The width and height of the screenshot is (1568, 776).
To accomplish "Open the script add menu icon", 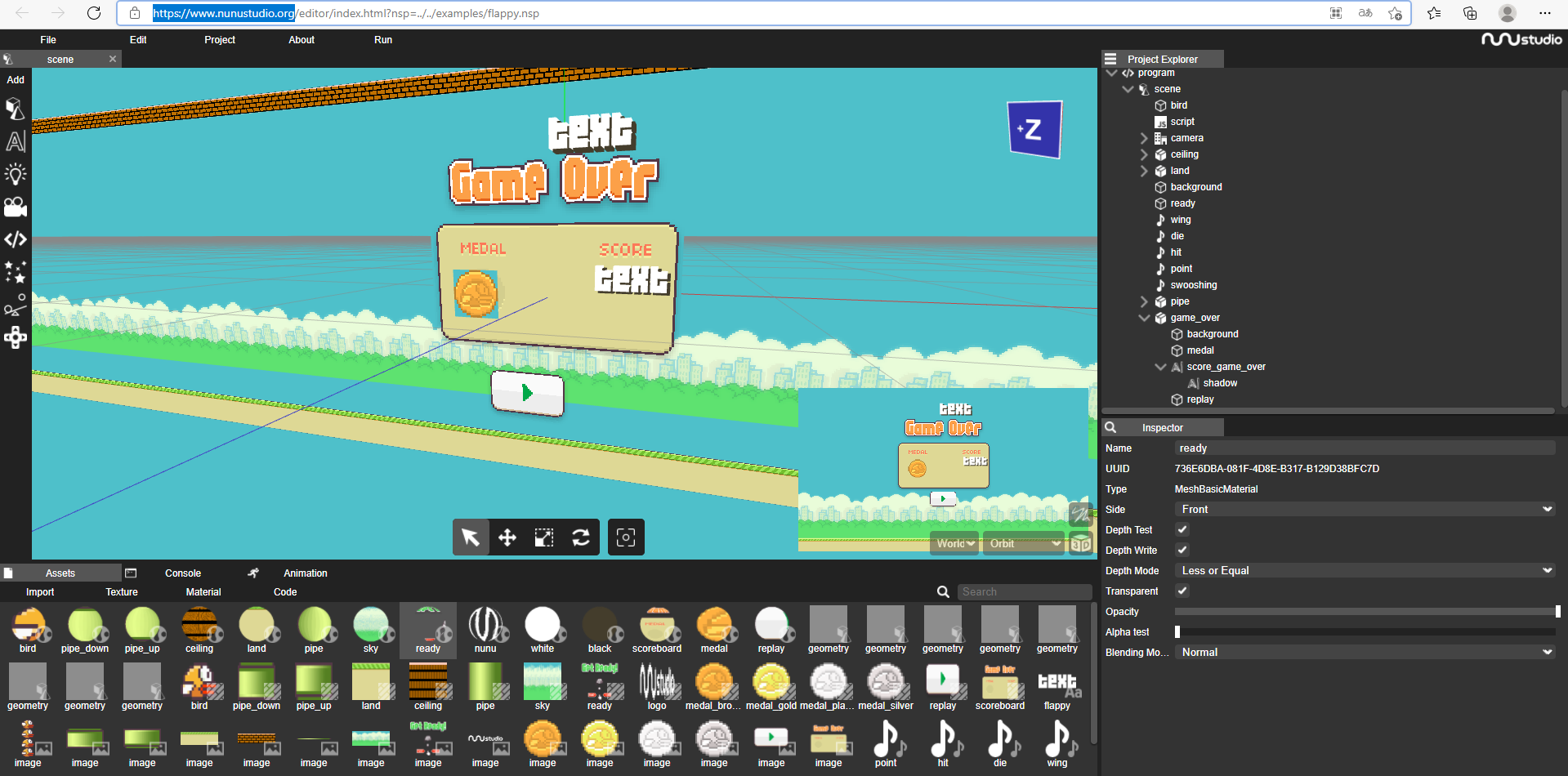I will tap(16, 239).
